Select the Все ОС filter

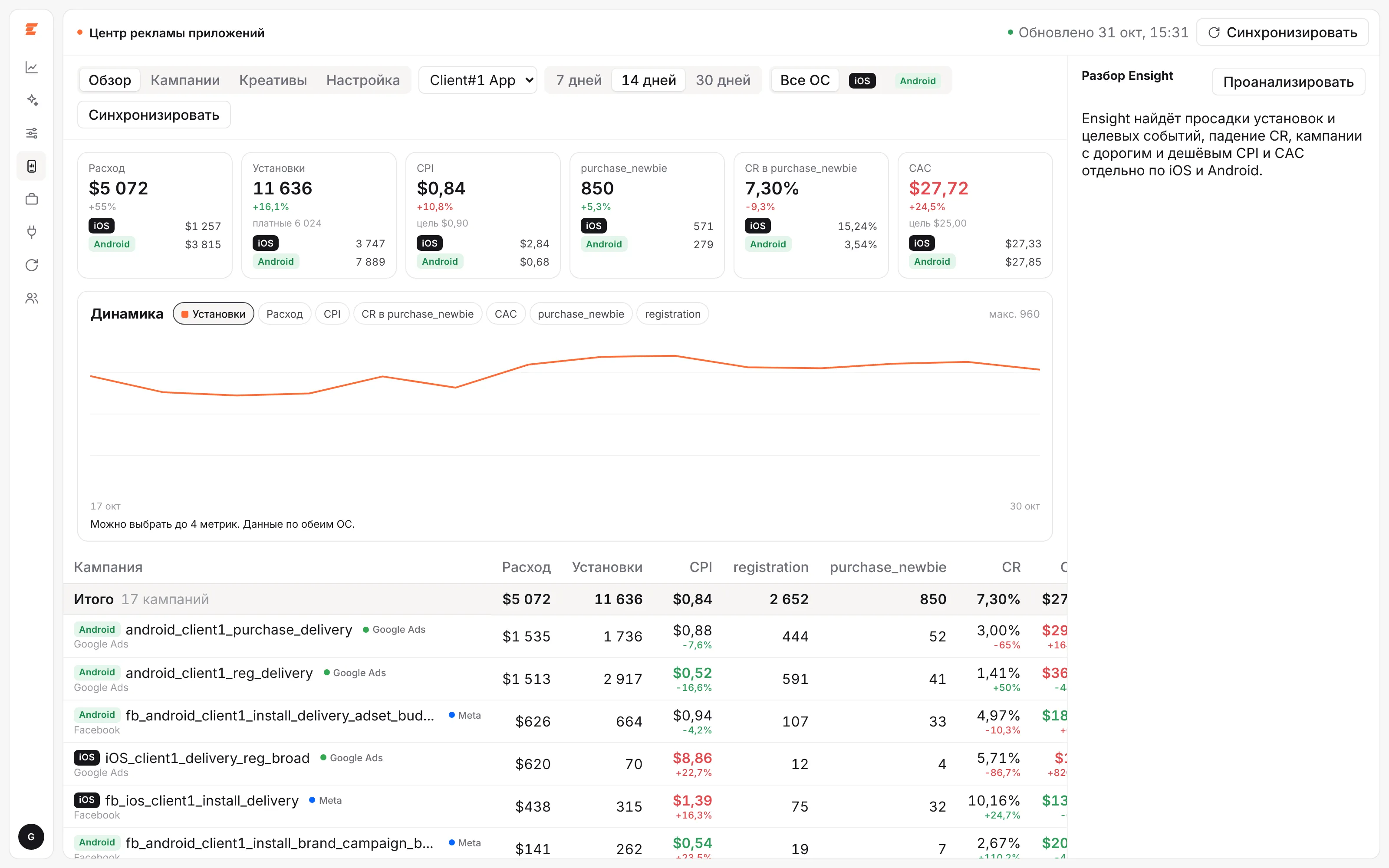pos(805,80)
